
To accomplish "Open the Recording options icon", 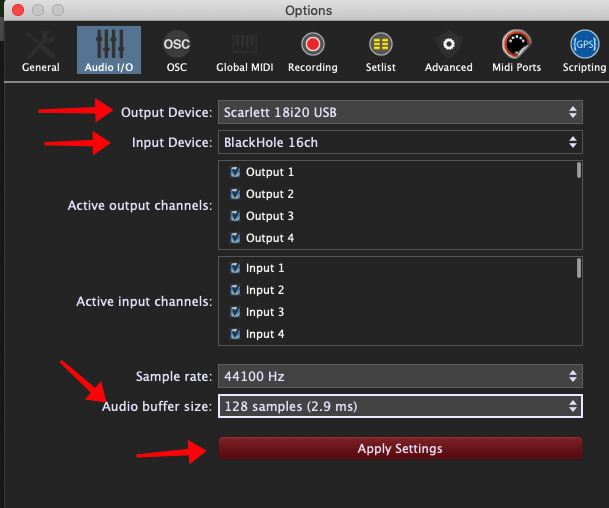I will tap(313, 44).
